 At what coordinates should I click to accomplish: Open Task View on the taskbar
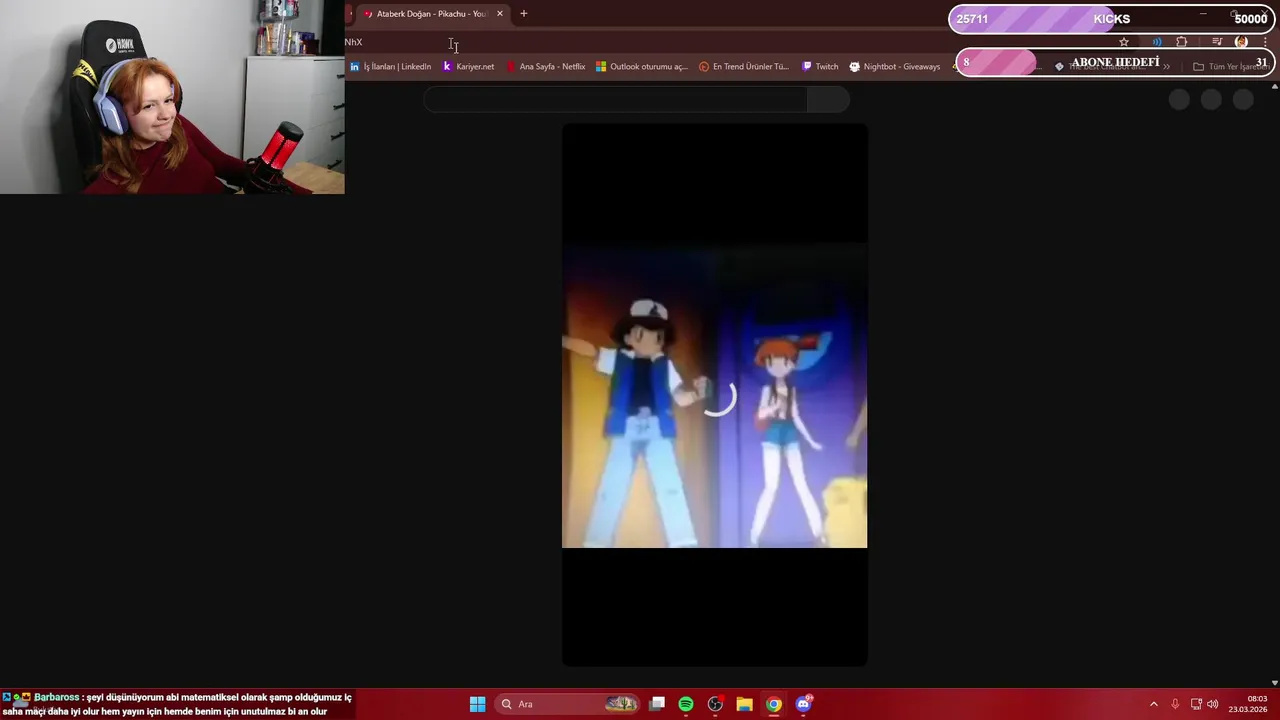click(657, 704)
